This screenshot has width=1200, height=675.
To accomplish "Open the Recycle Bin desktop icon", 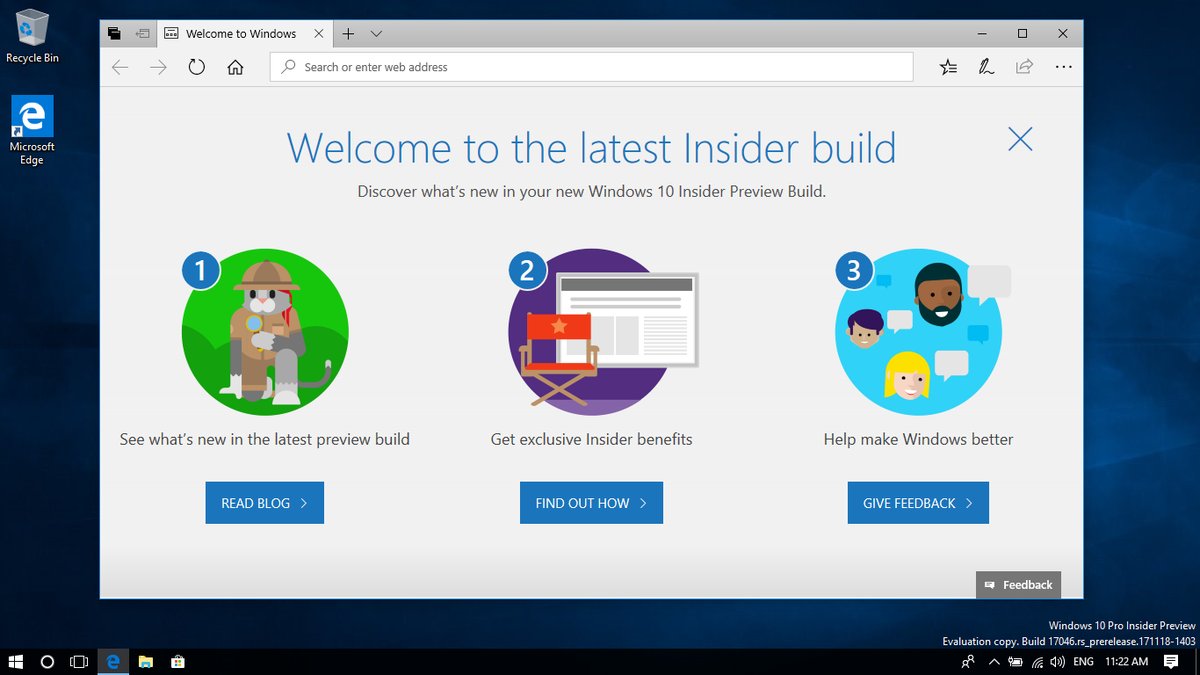I will 32,36.
